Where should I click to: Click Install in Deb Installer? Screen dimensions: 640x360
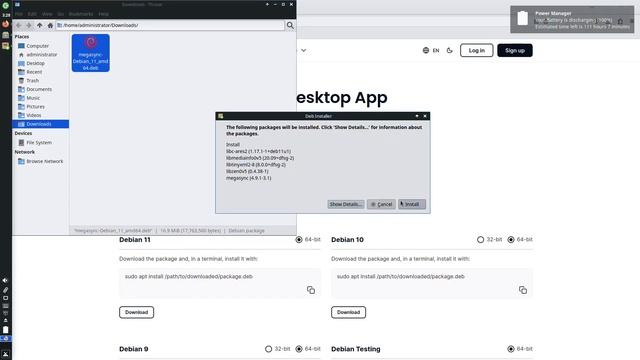tap(412, 204)
